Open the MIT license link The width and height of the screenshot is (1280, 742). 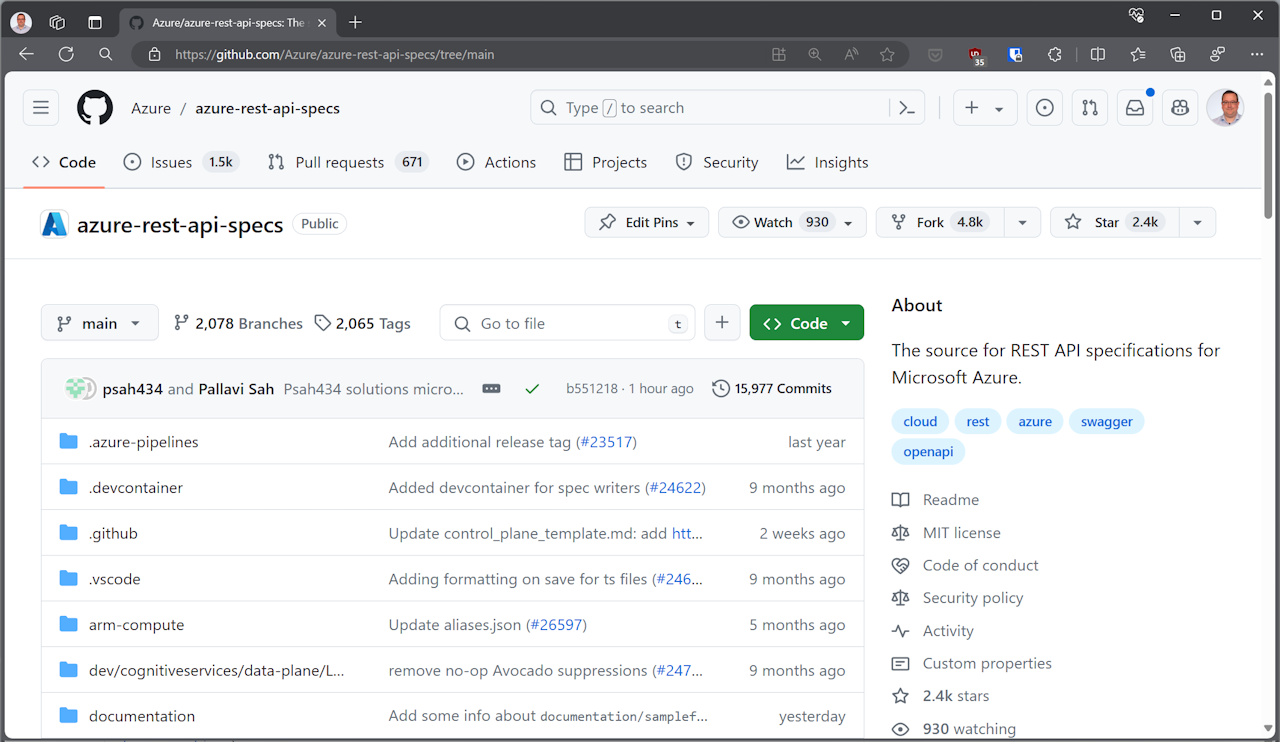coord(961,533)
